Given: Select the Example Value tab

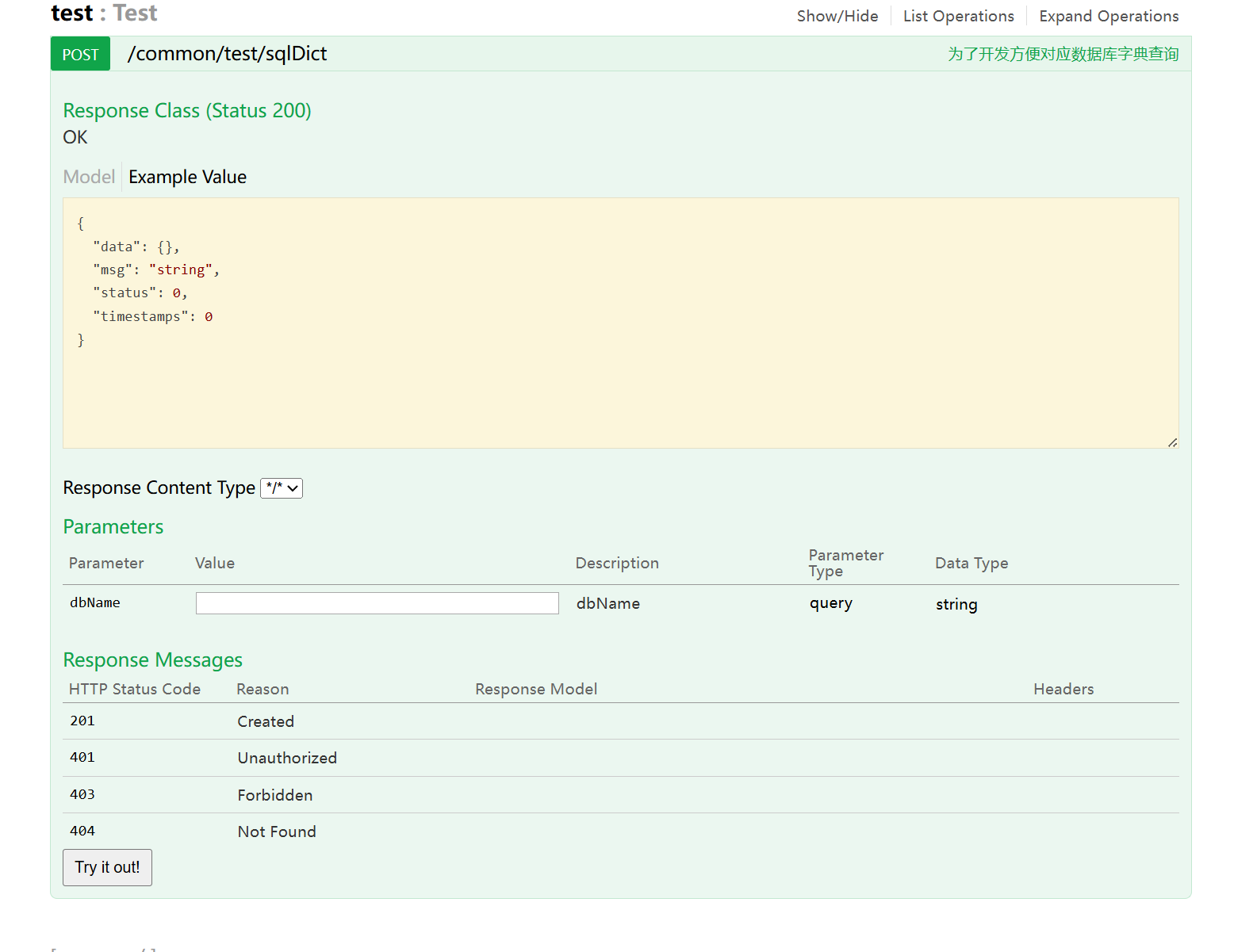Looking at the screenshot, I should (187, 177).
